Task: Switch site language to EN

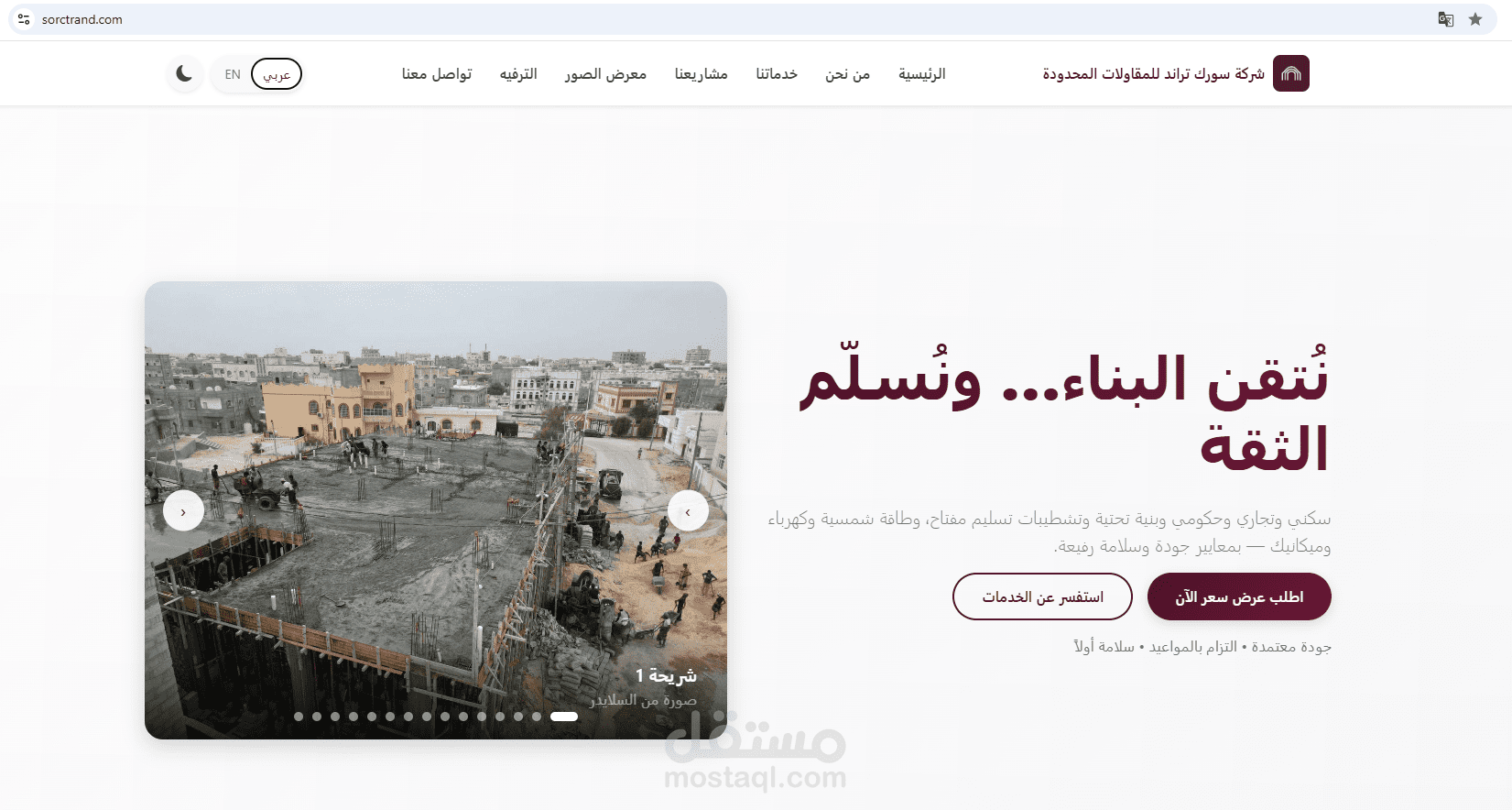Action: tap(233, 74)
